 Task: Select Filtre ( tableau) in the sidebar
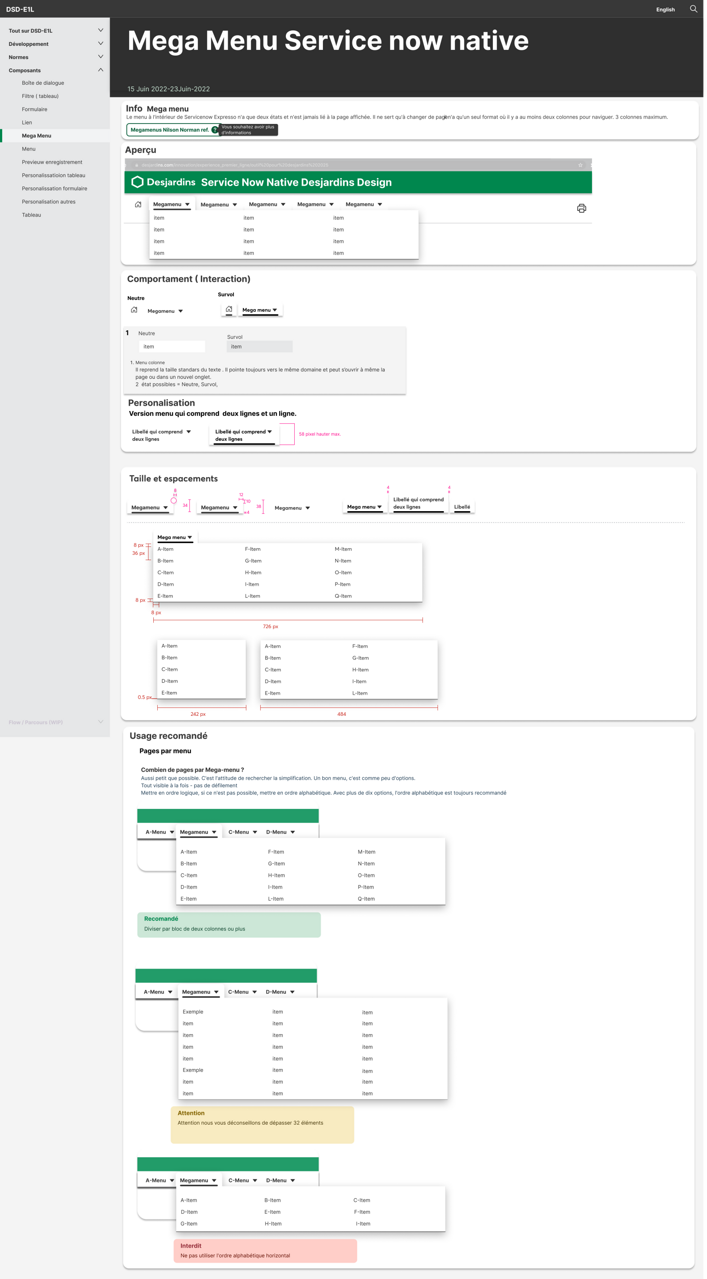(x=40, y=96)
